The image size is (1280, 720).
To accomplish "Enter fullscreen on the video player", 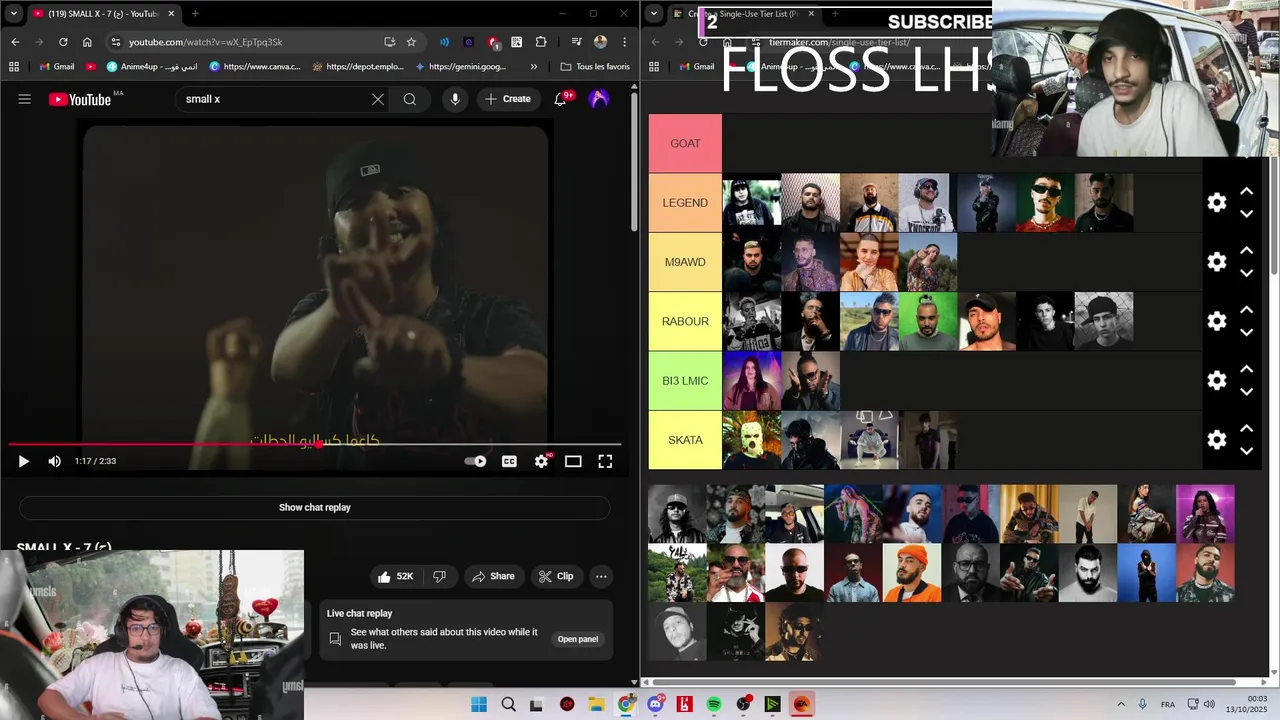I will (605, 461).
